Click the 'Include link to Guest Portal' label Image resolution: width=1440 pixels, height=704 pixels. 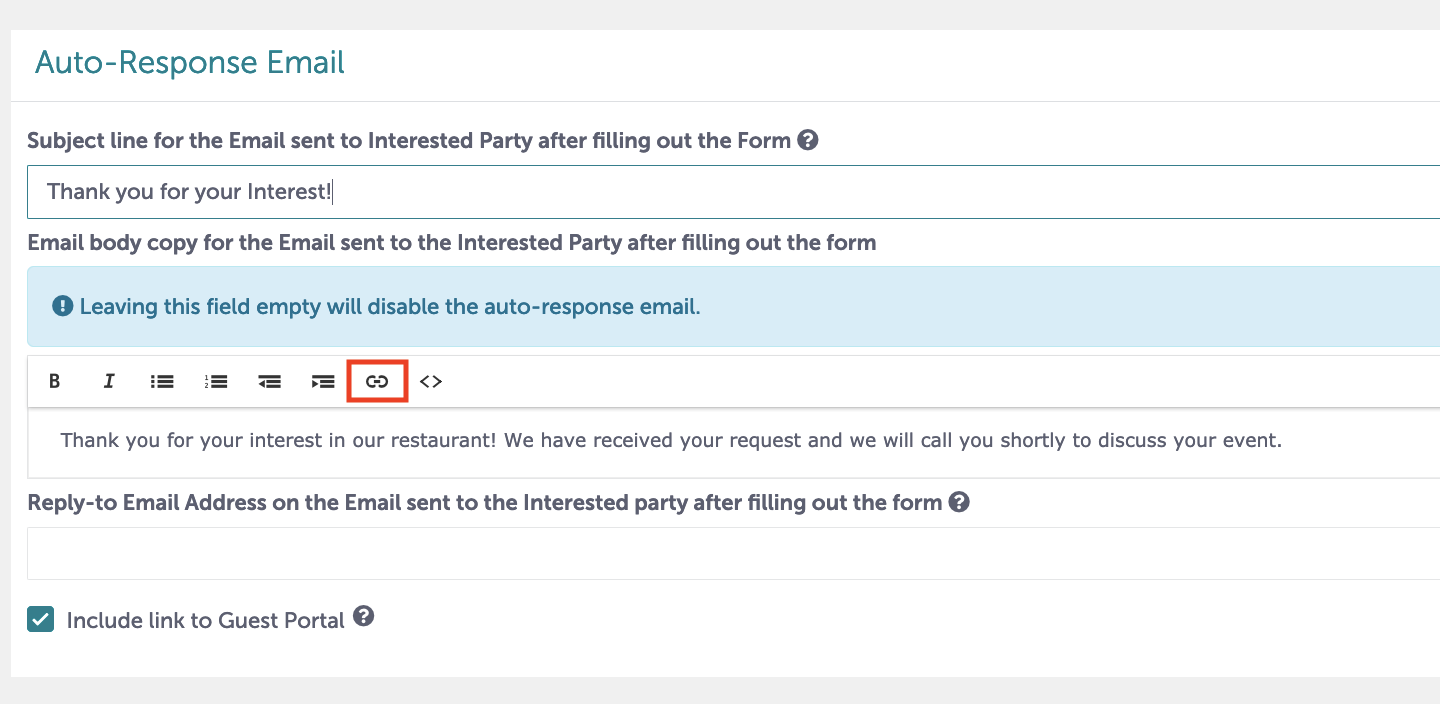click(x=206, y=620)
